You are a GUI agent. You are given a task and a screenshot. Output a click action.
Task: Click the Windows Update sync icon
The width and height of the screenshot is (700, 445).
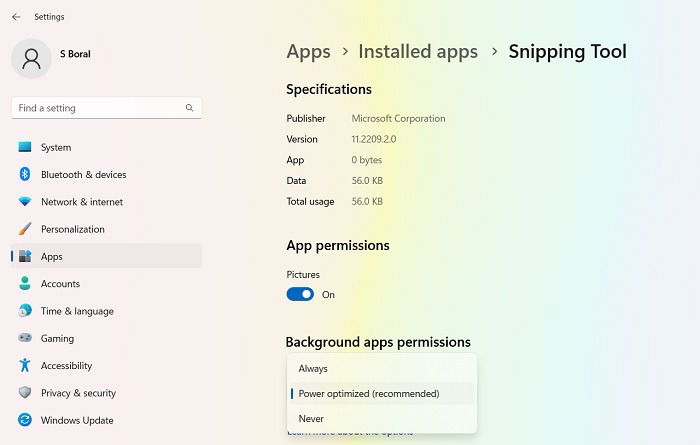(25, 420)
